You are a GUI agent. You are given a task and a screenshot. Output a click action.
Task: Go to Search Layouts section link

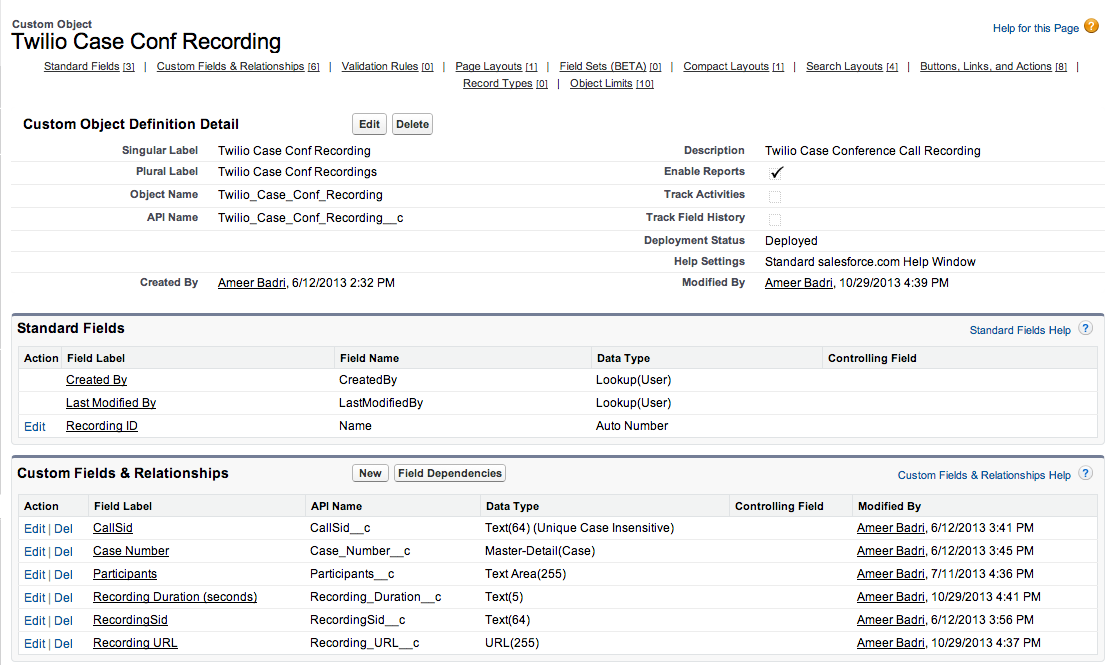click(852, 66)
